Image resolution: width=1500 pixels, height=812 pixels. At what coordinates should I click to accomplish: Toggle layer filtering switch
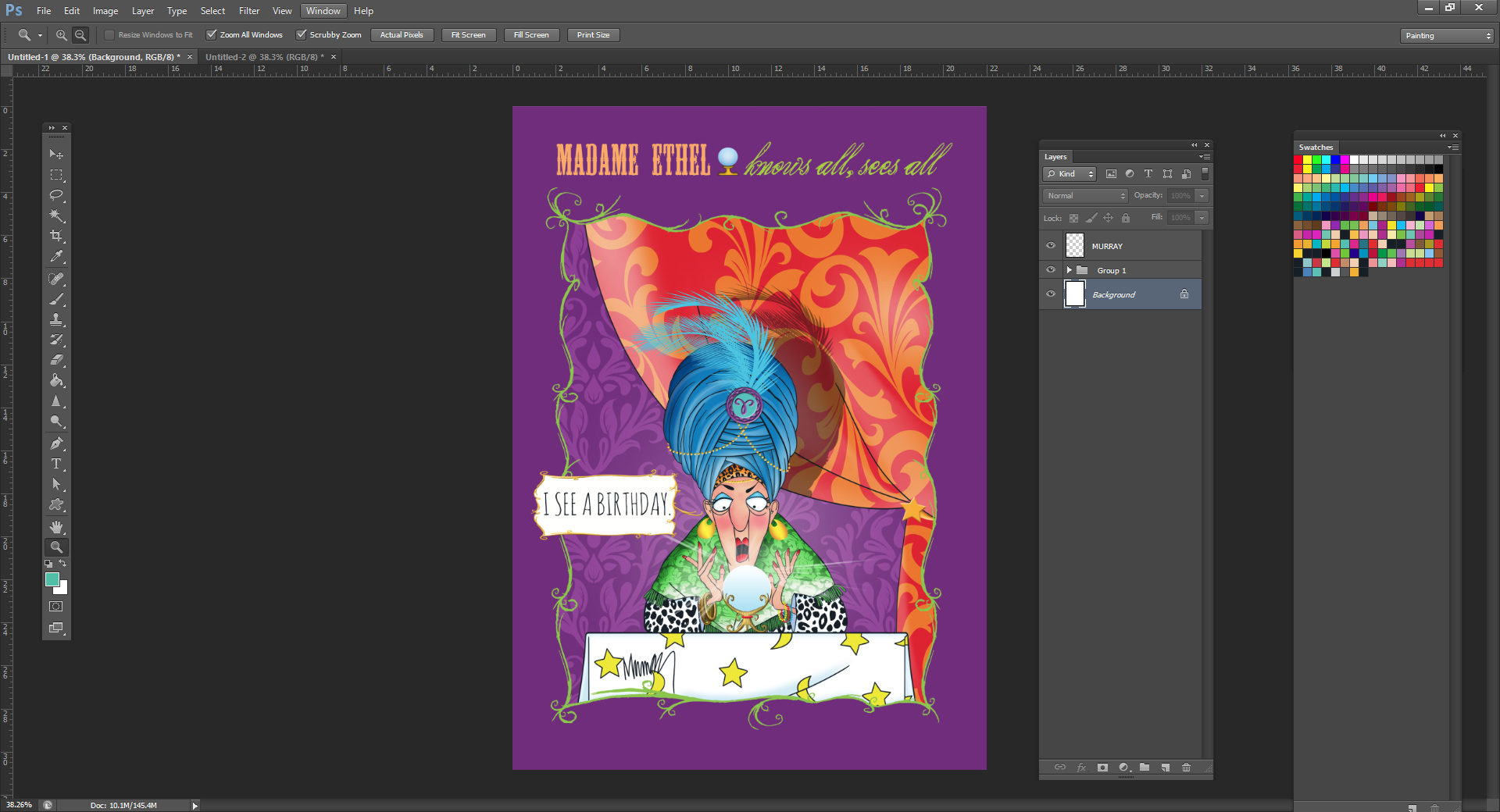tap(1205, 173)
